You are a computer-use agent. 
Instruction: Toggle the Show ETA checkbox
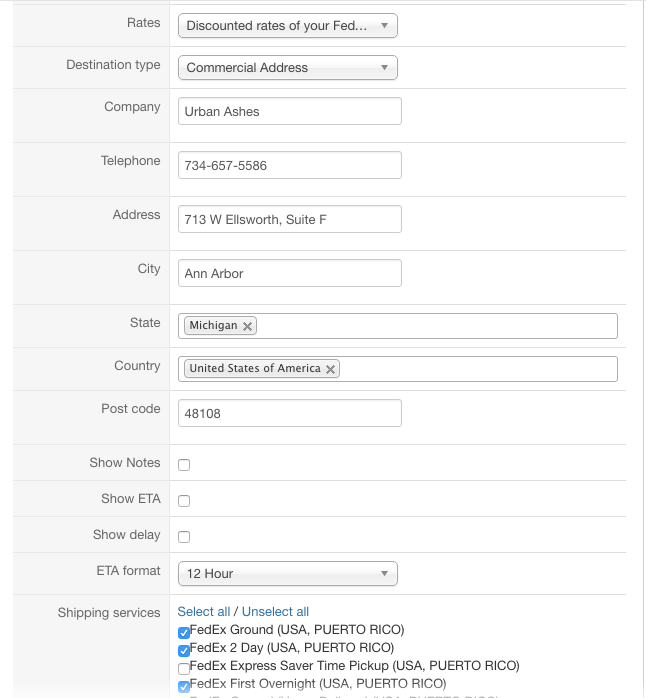click(x=184, y=501)
